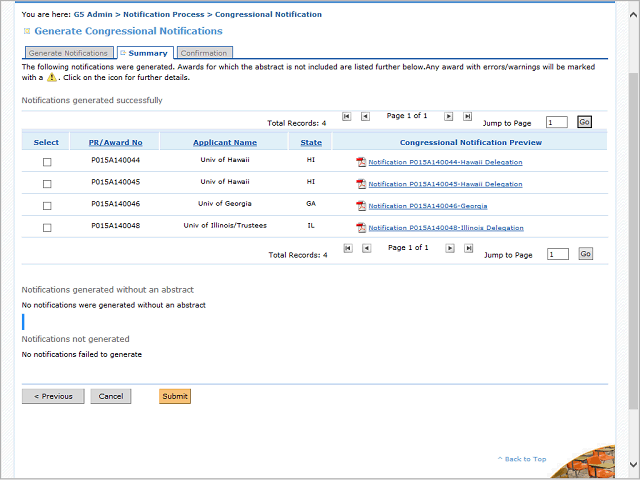Sort by PR/Award No column header
This screenshot has width=640, height=480.
[116, 143]
